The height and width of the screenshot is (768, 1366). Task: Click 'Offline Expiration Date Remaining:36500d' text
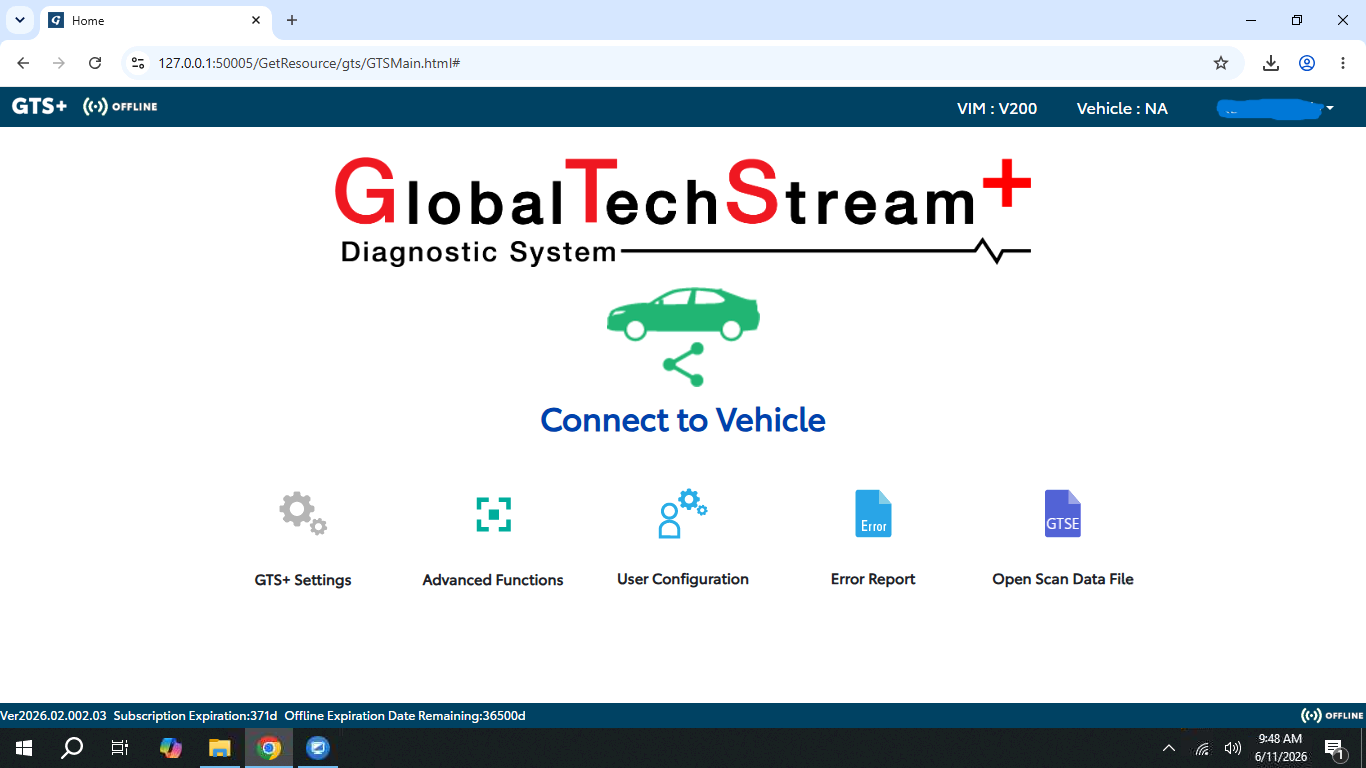405,716
